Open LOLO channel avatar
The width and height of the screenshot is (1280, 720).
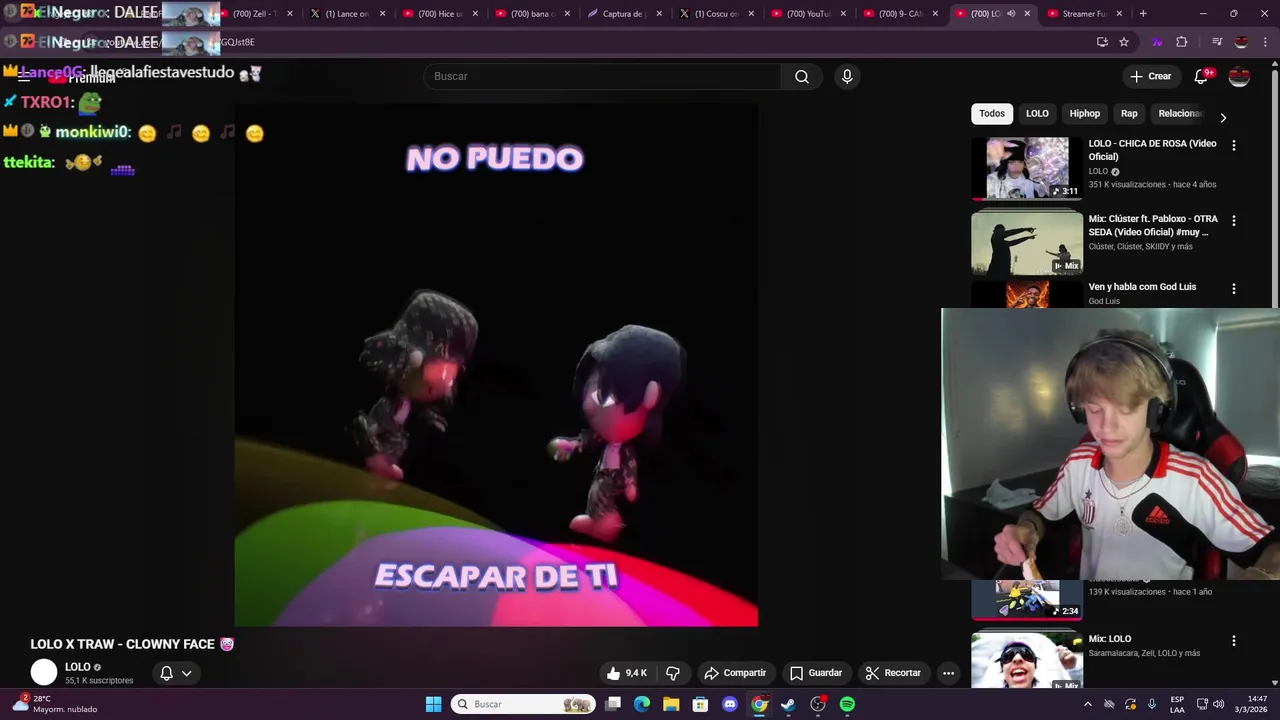click(x=44, y=673)
